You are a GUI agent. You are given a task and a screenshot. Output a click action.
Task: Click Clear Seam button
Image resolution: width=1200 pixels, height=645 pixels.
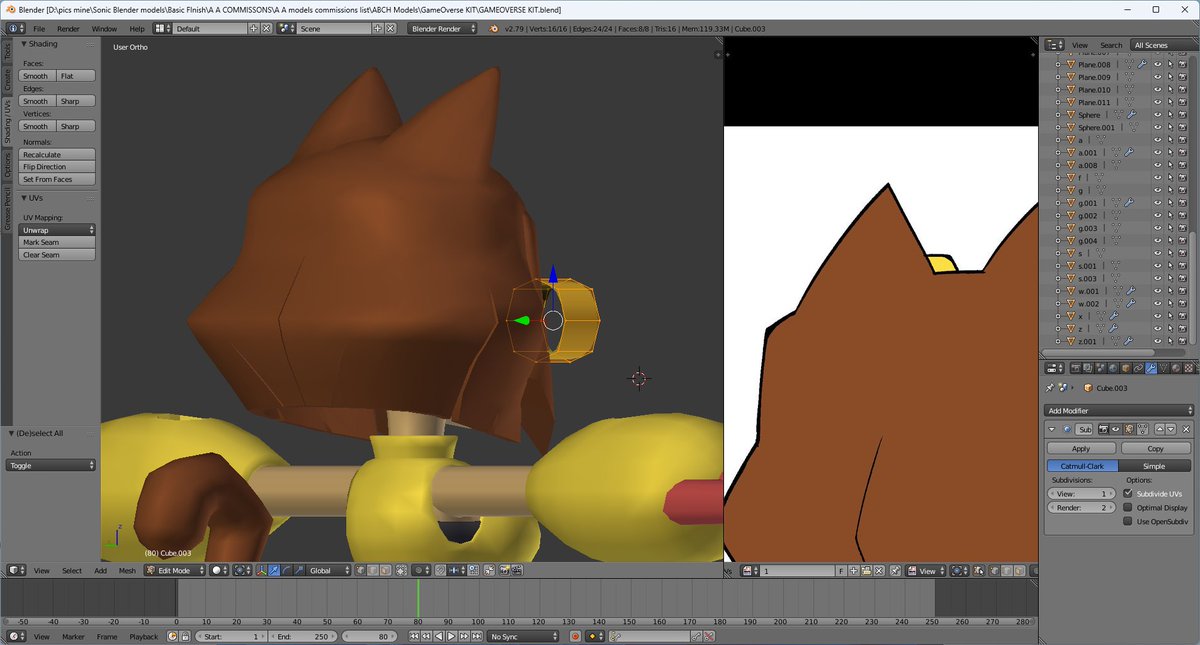click(x=57, y=255)
